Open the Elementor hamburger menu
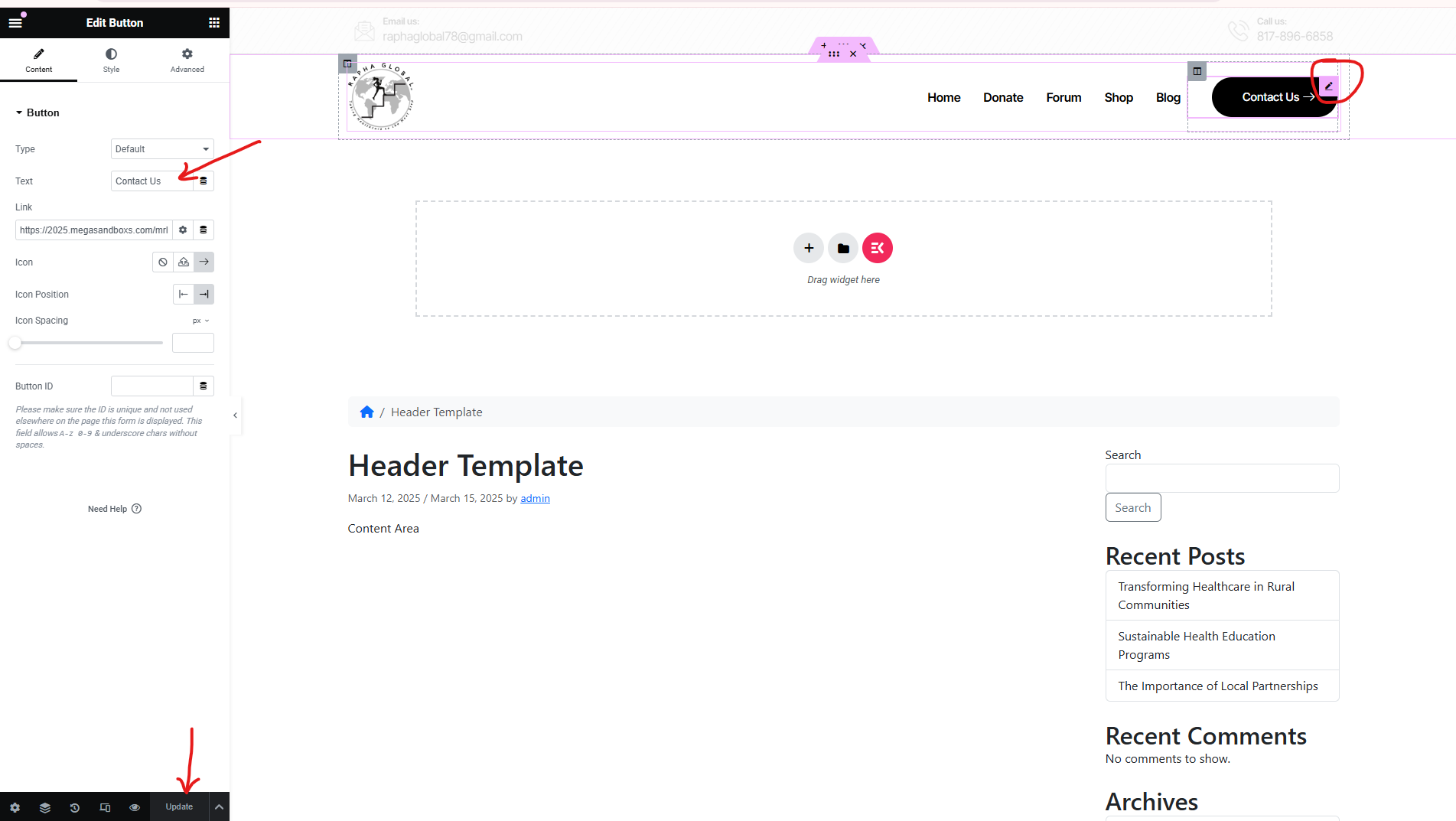The image size is (1456, 821). (15, 23)
